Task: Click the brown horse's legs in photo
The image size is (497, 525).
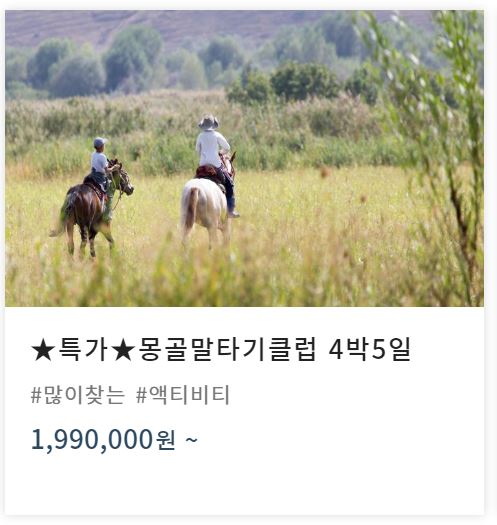Action: click(x=89, y=239)
